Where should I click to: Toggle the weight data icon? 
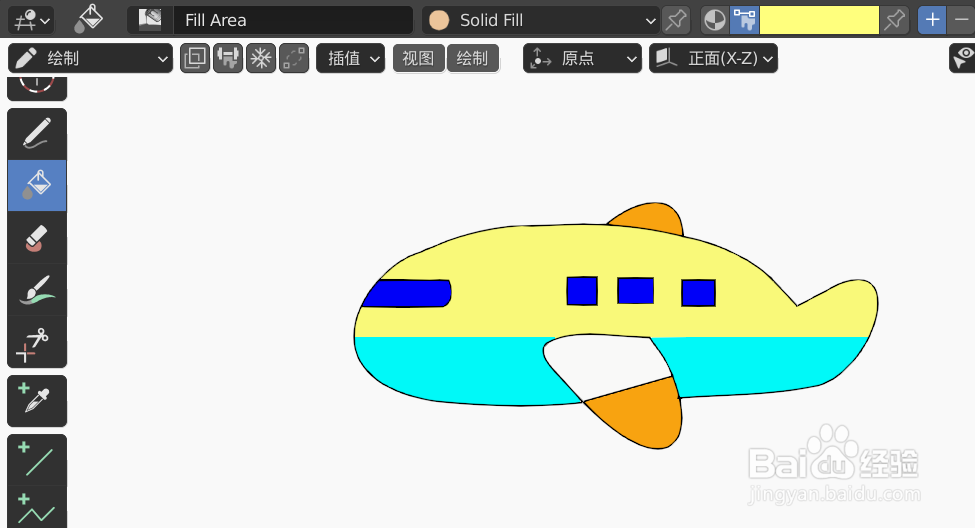228,58
